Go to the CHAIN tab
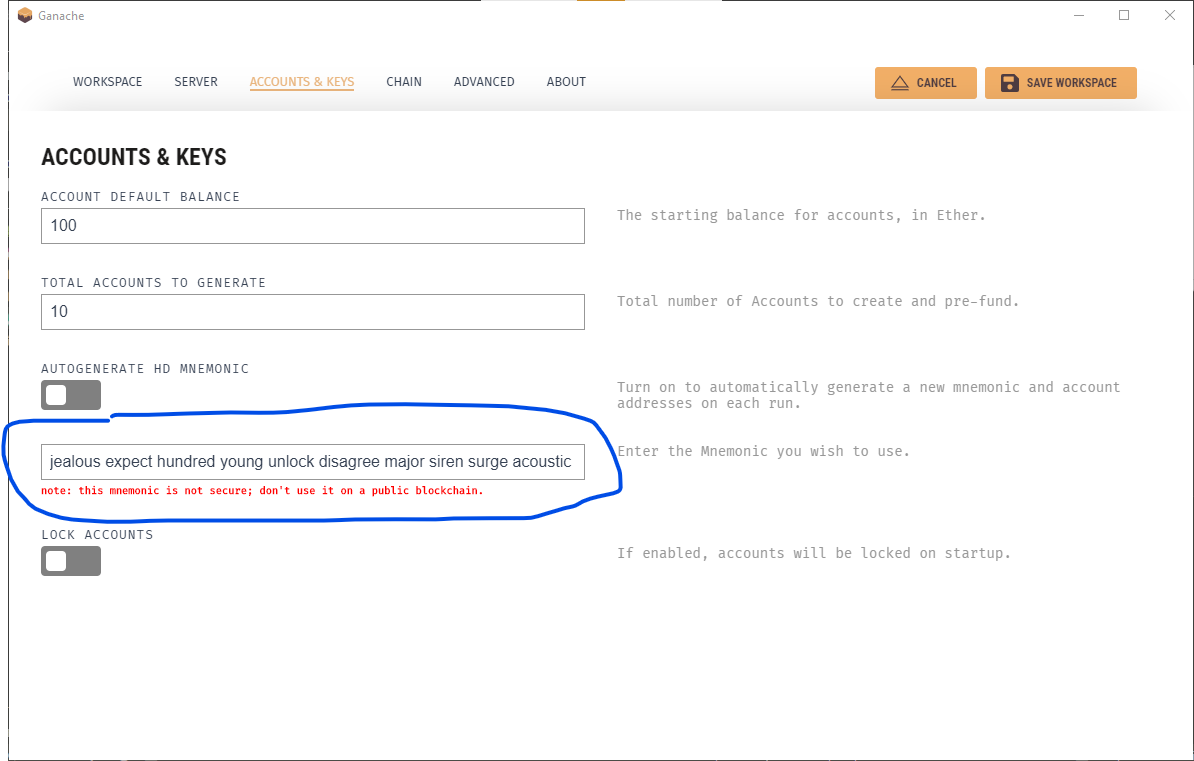1194x761 pixels. click(x=404, y=82)
